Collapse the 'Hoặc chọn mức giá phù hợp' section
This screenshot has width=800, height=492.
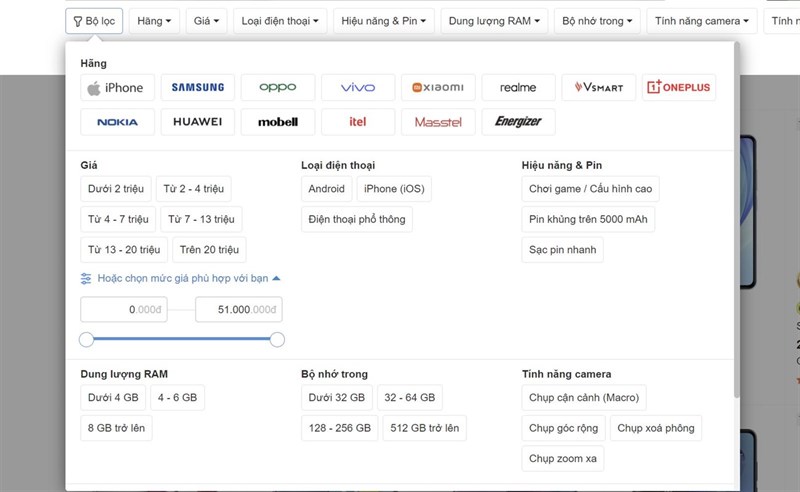pos(181,278)
